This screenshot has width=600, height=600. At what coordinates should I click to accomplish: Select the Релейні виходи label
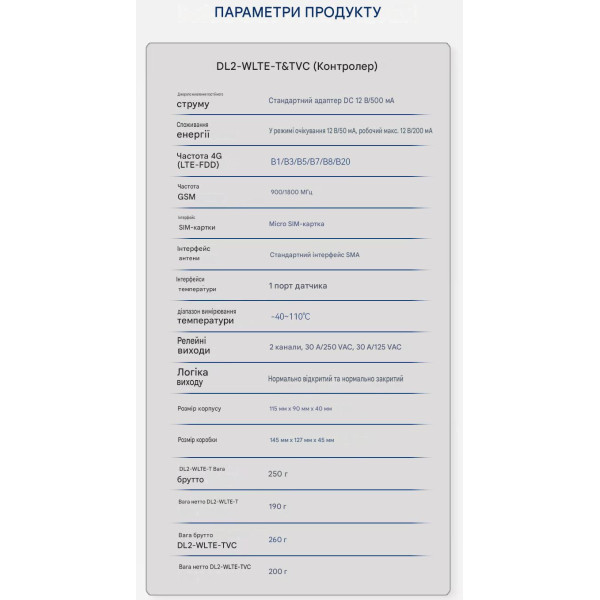[193, 346]
